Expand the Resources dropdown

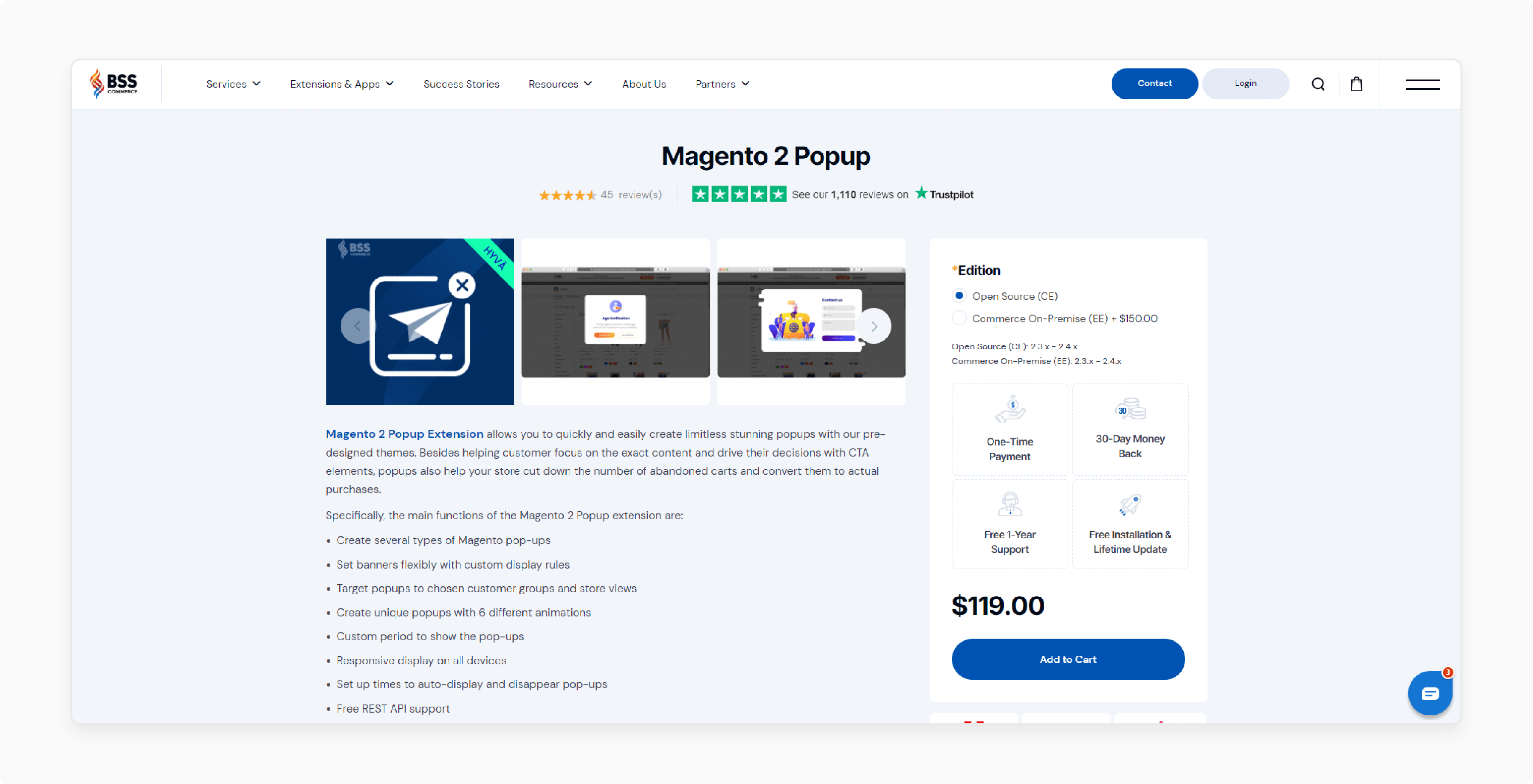561,84
